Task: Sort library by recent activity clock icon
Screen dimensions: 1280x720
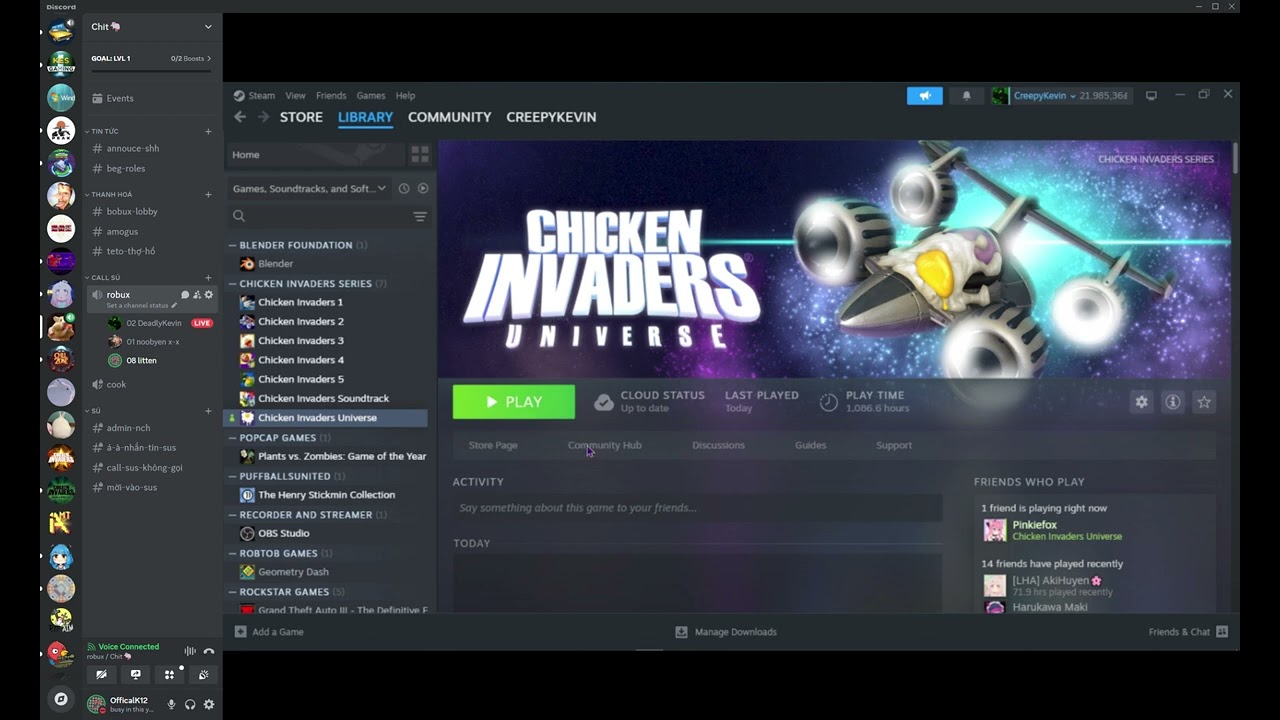Action: (x=404, y=188)
